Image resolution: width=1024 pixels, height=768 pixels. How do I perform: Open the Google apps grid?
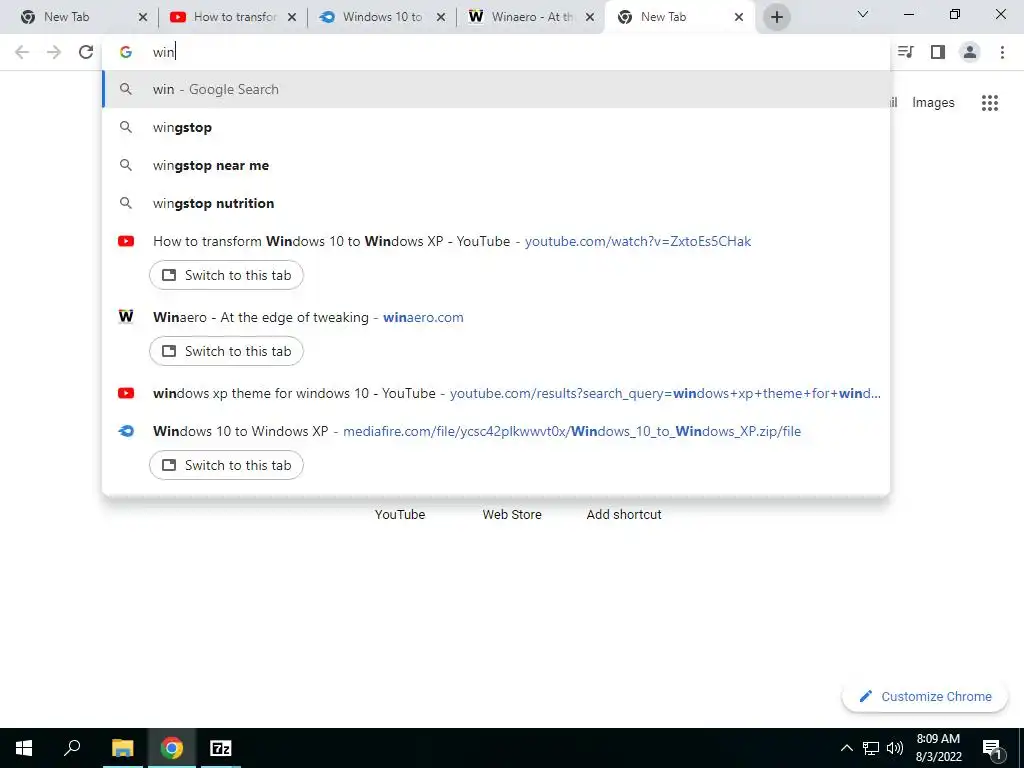[990, 103]
